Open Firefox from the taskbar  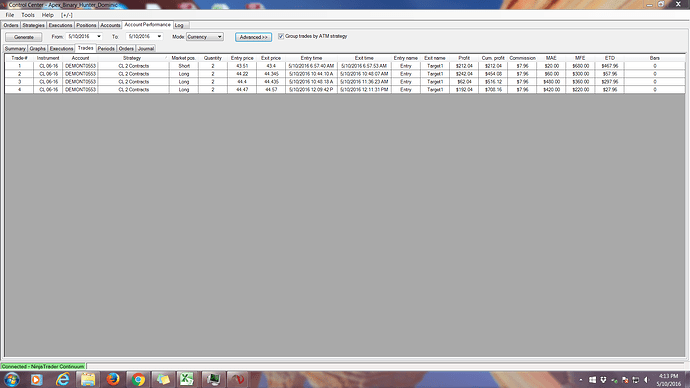113,379
